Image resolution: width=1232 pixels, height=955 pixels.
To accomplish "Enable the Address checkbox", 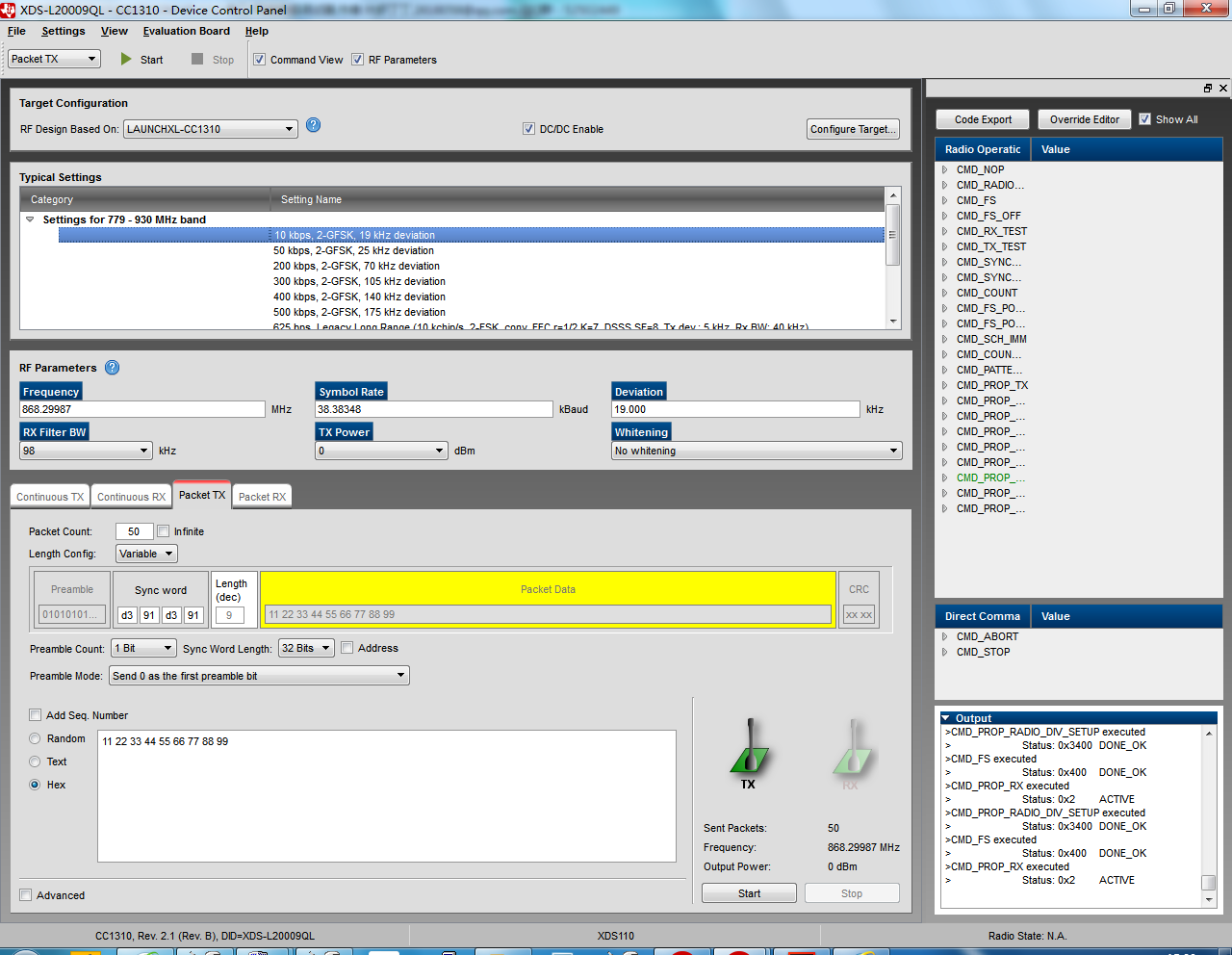I will [346, 647].
